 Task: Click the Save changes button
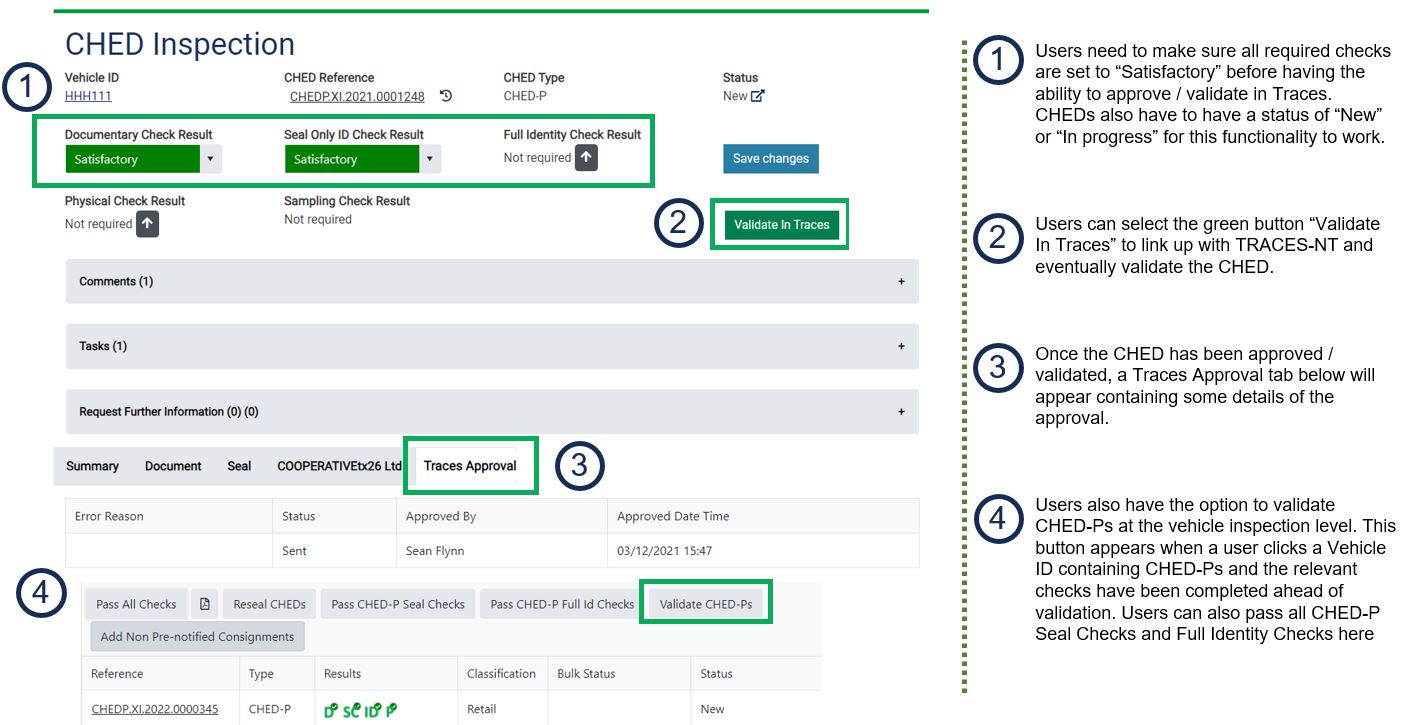(770, 159)
